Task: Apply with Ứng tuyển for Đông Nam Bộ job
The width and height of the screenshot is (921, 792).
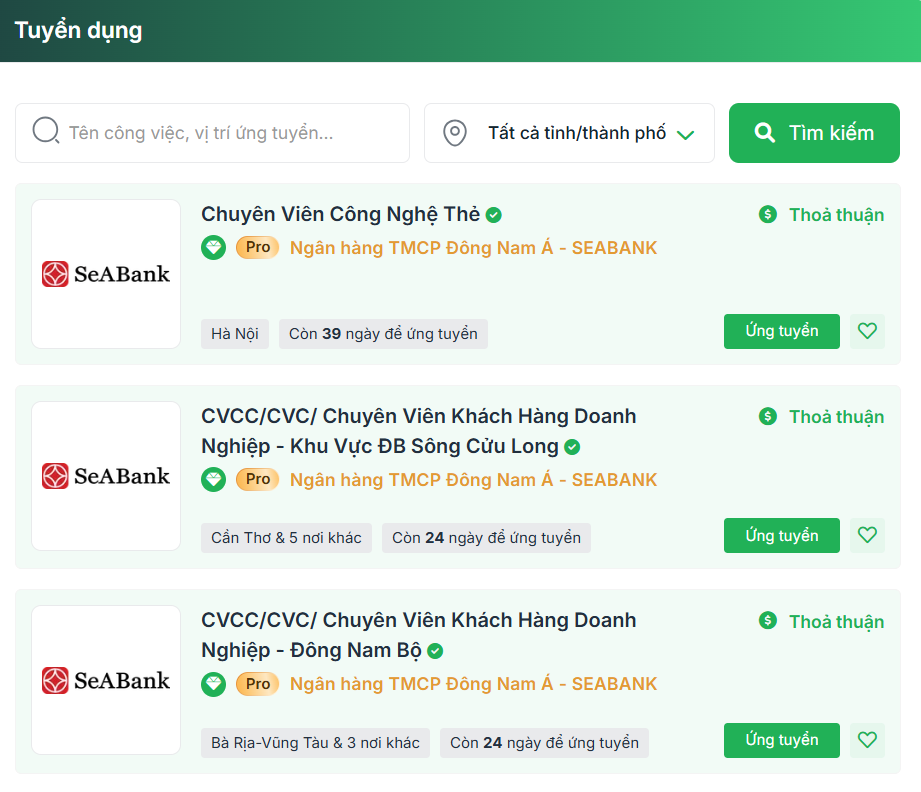Action: [782, 740]
